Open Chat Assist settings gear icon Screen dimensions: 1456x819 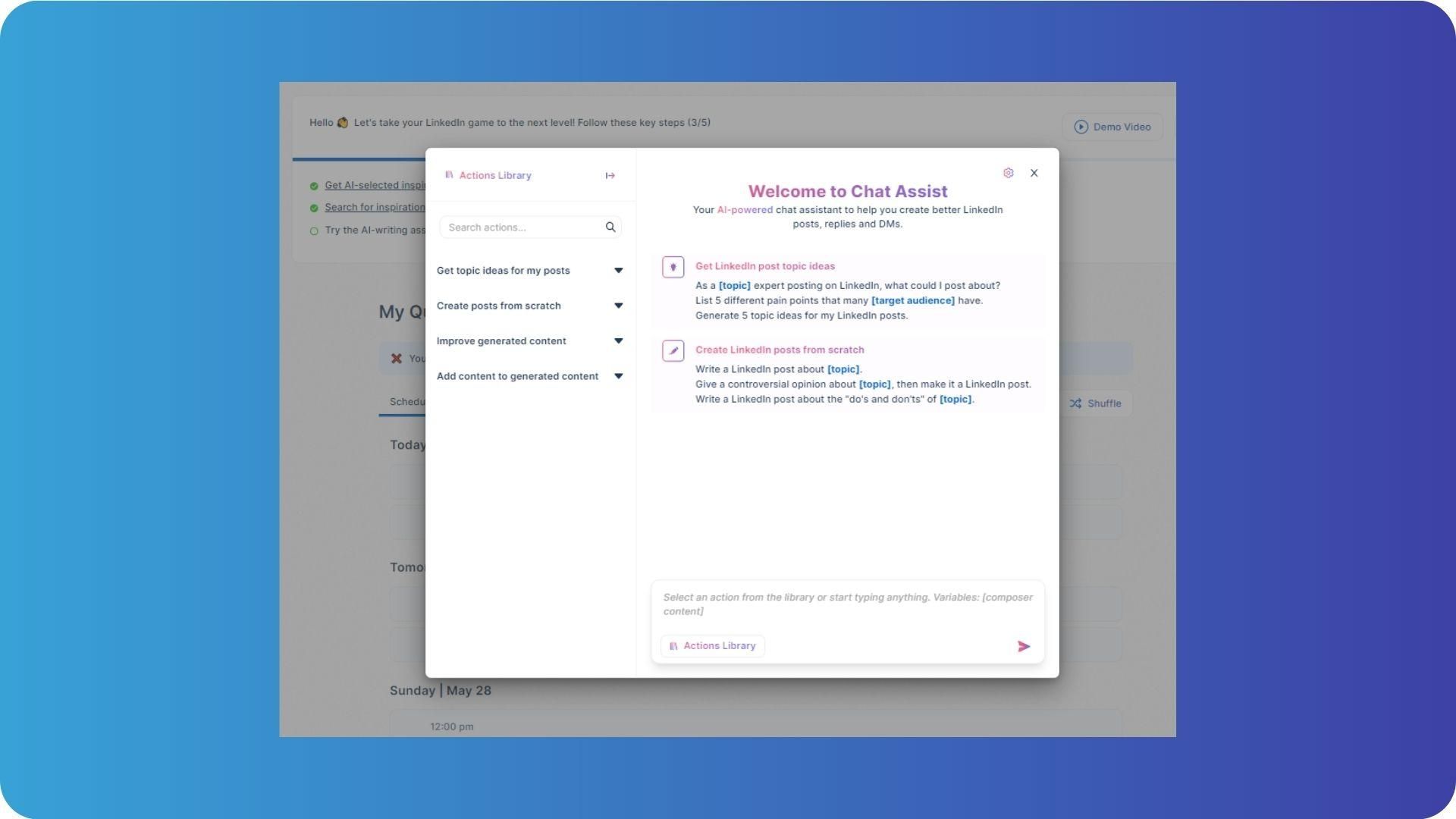1008,173
